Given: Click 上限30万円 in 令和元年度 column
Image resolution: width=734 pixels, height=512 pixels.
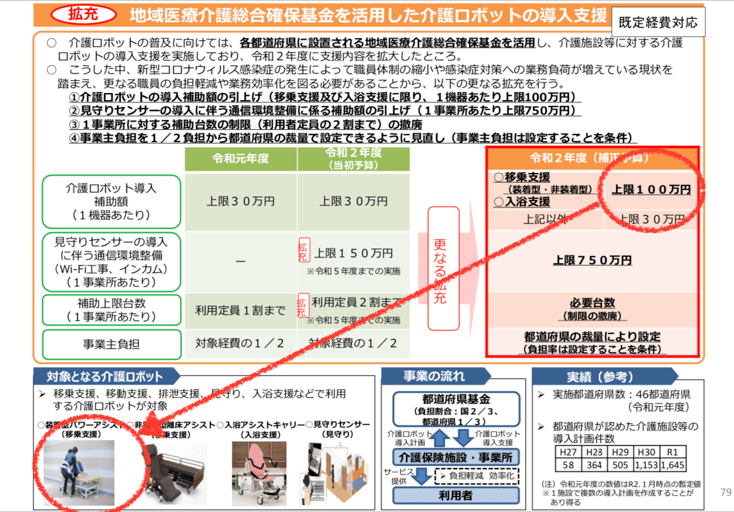Looking at the screenshot, I should point(241,202).
